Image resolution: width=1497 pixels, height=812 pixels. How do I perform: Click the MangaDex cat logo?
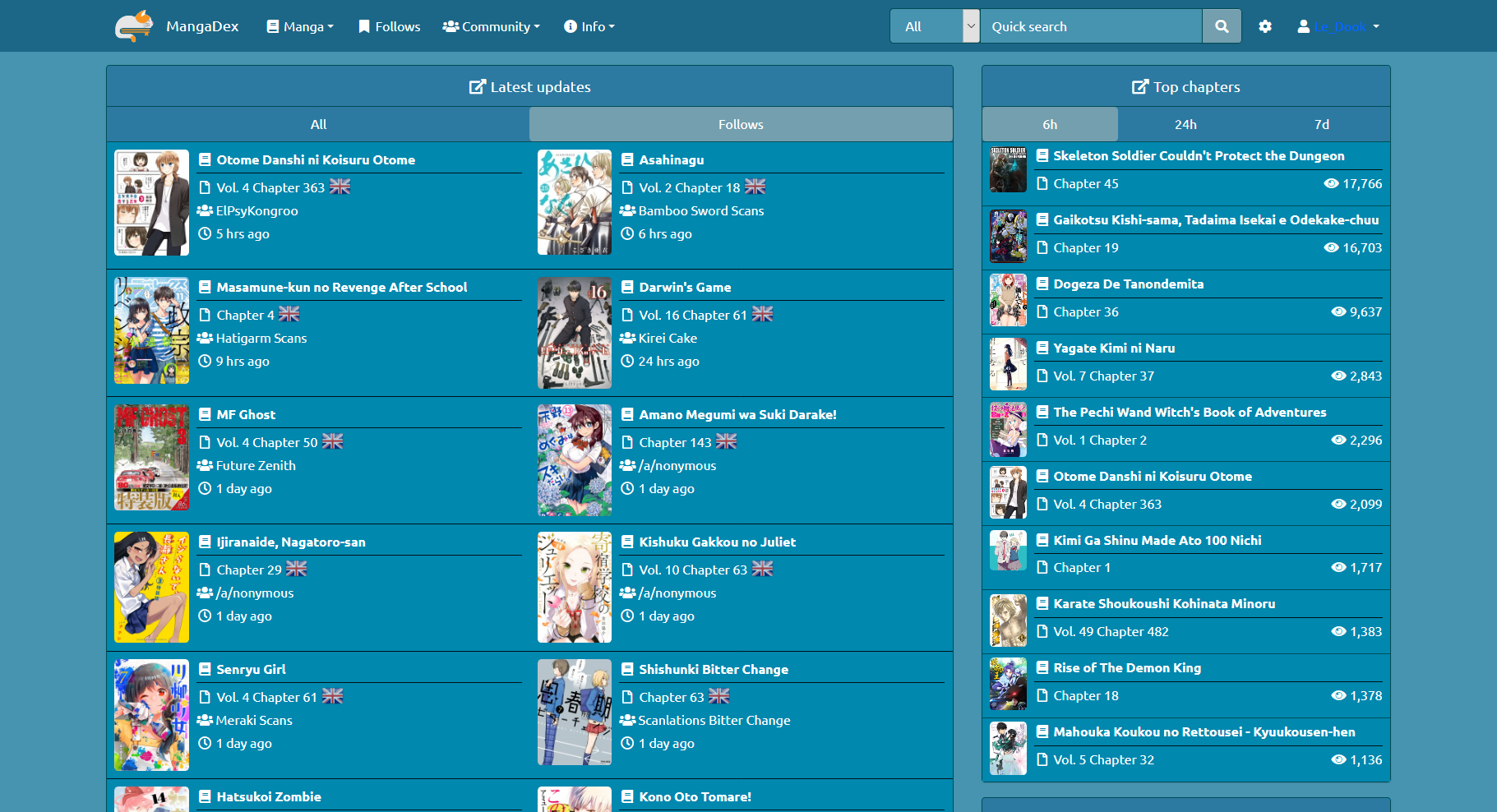[x=134, y=26]
